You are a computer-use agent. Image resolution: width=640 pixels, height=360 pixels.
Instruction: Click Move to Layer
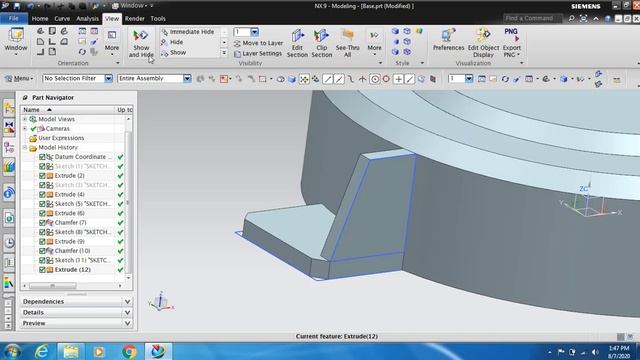258,43
